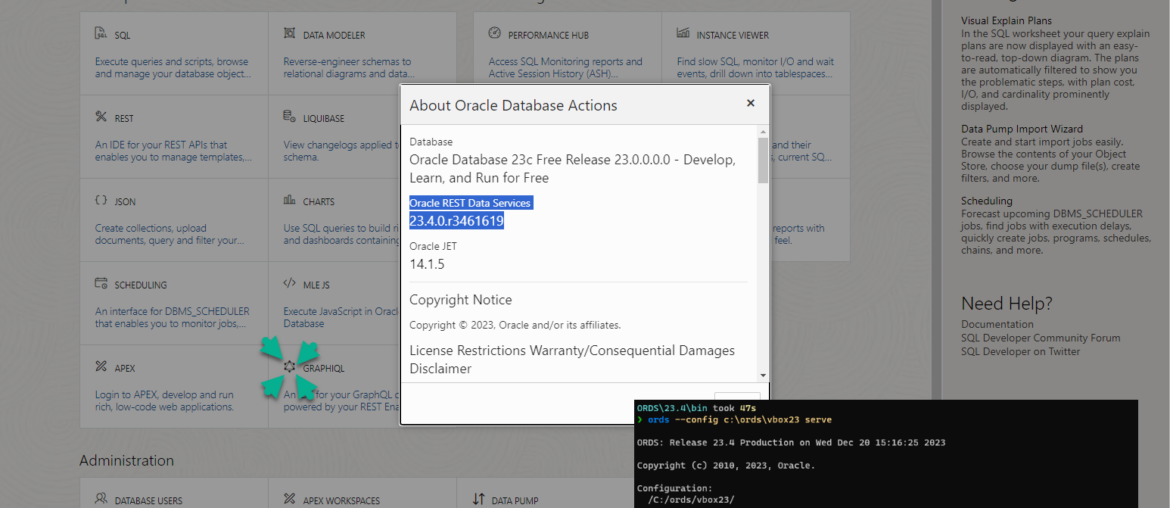Open the LIQUIBASE card title
The width and height of the screenshot is (1170, 508).
pyautogui.click(x=323, y=119)
